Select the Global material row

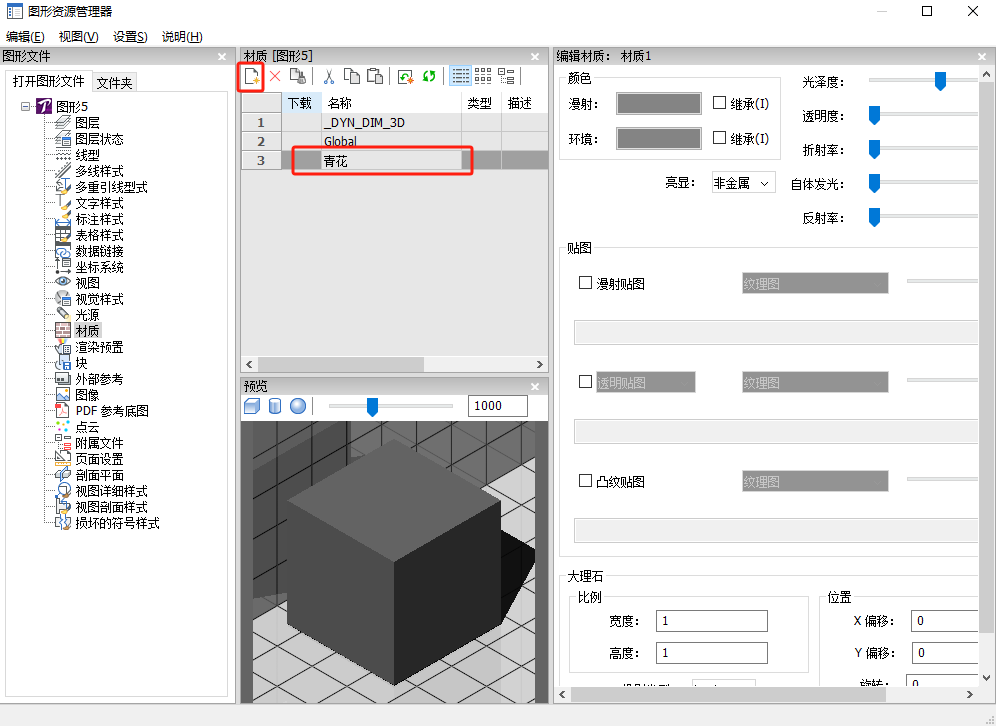tap(394, 141)
